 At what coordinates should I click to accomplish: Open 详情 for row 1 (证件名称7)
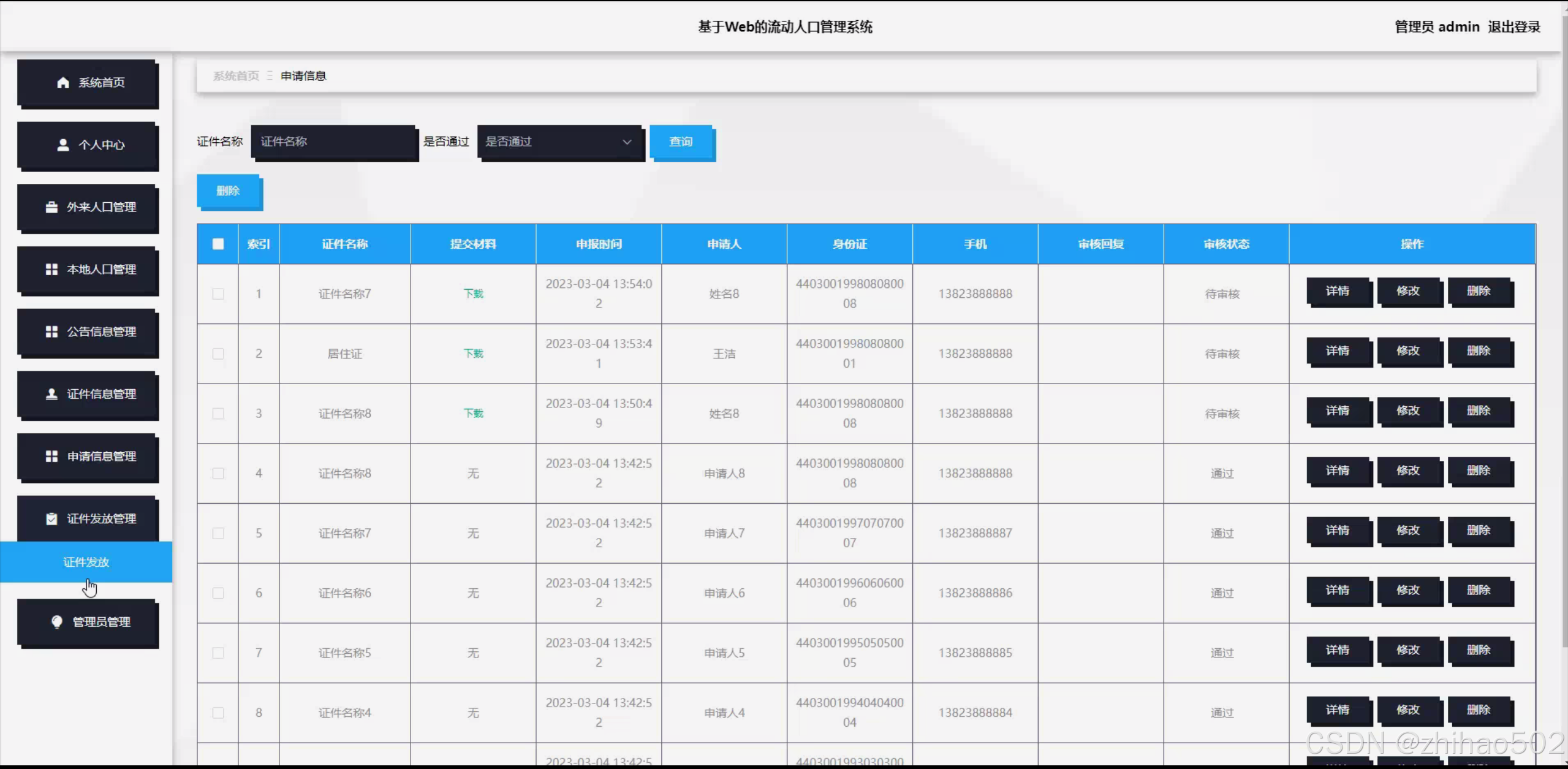coord(1338,291)
